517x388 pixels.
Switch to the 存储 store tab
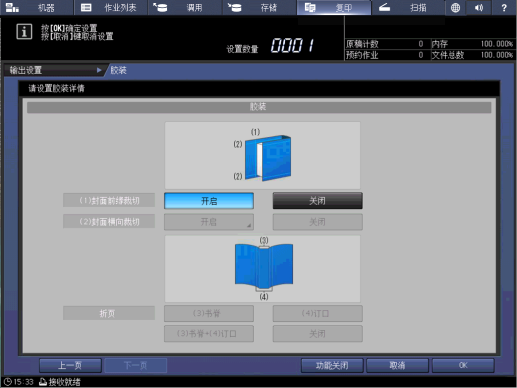260,7
